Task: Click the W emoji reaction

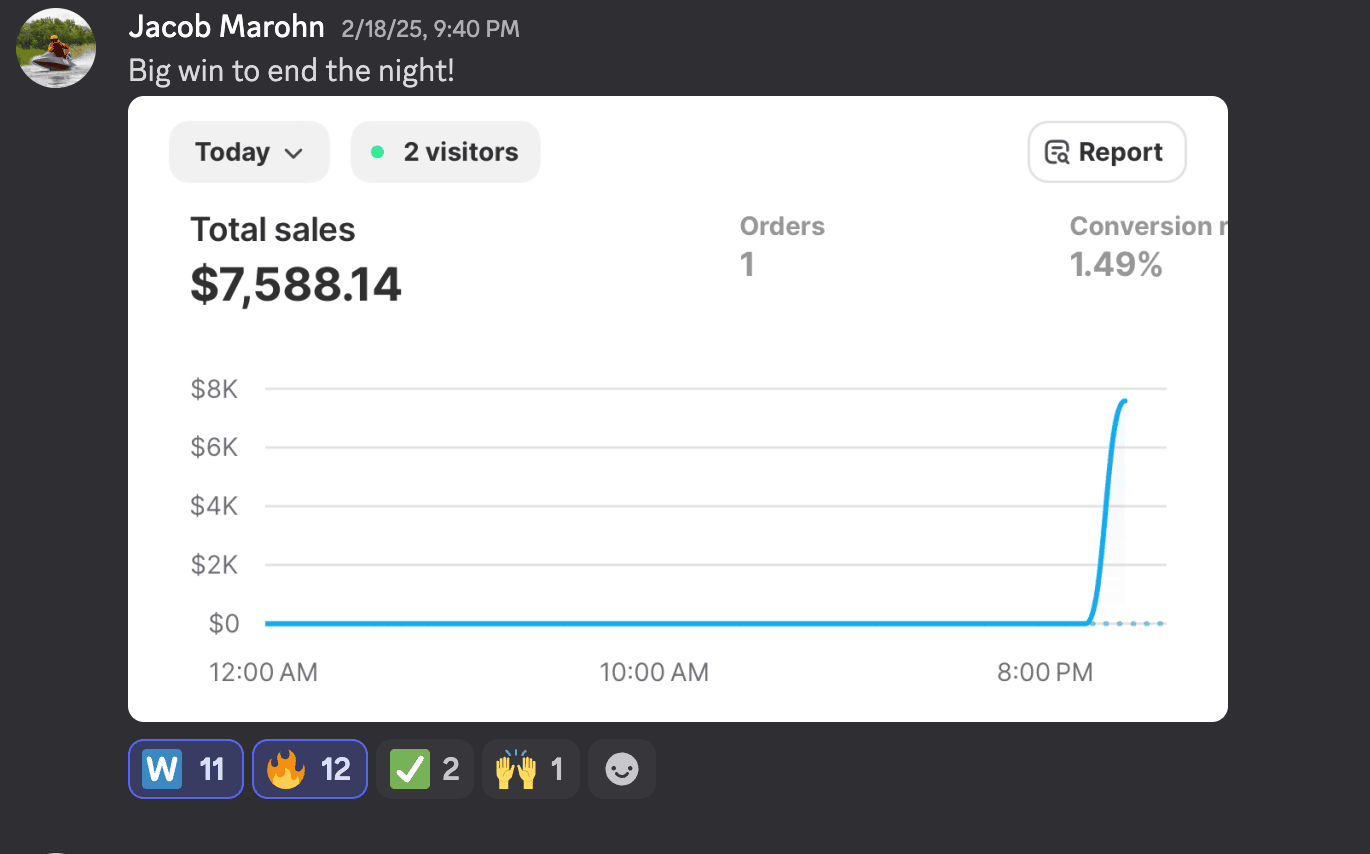Action: pos(185,769)
